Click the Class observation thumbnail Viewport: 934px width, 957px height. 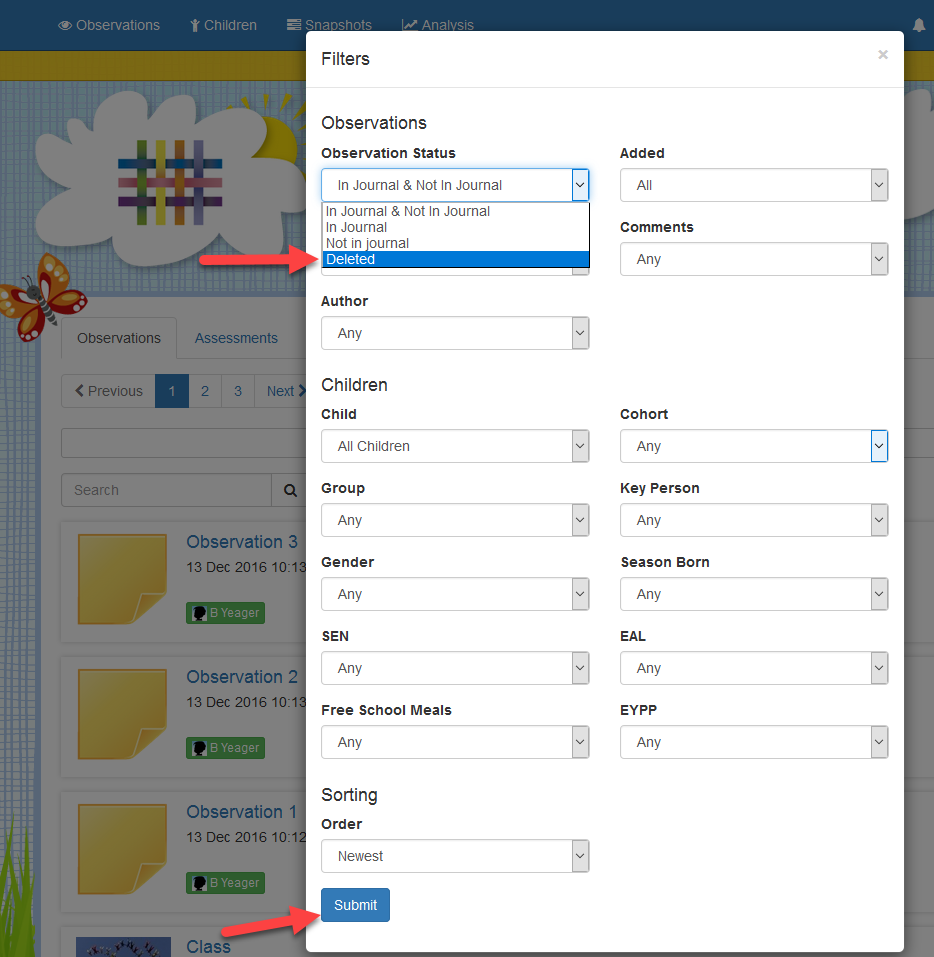tap(123, 947)
